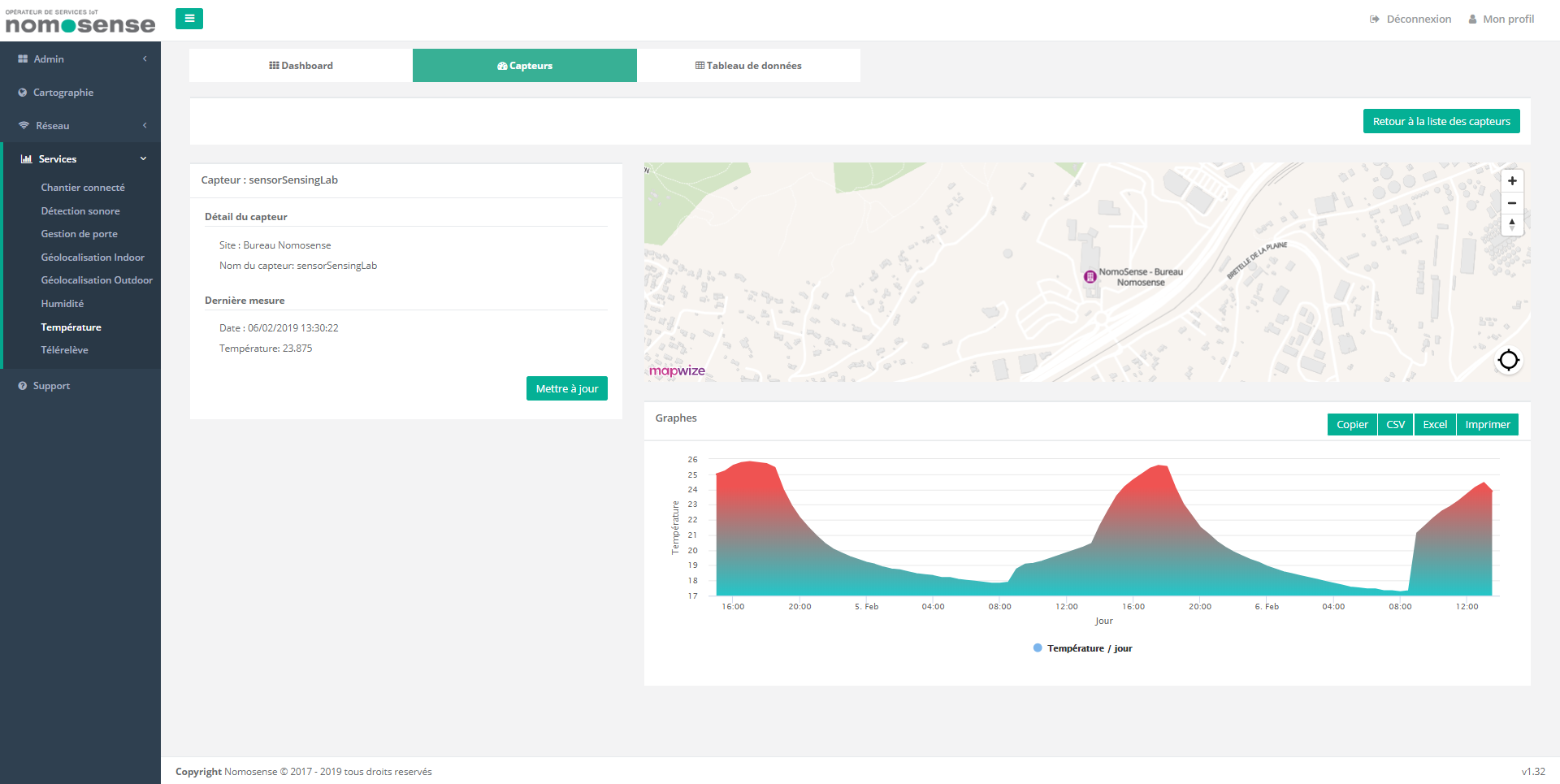Open the Tableau de données tab
1560x784 pixels.
click(x=748, y=66)
